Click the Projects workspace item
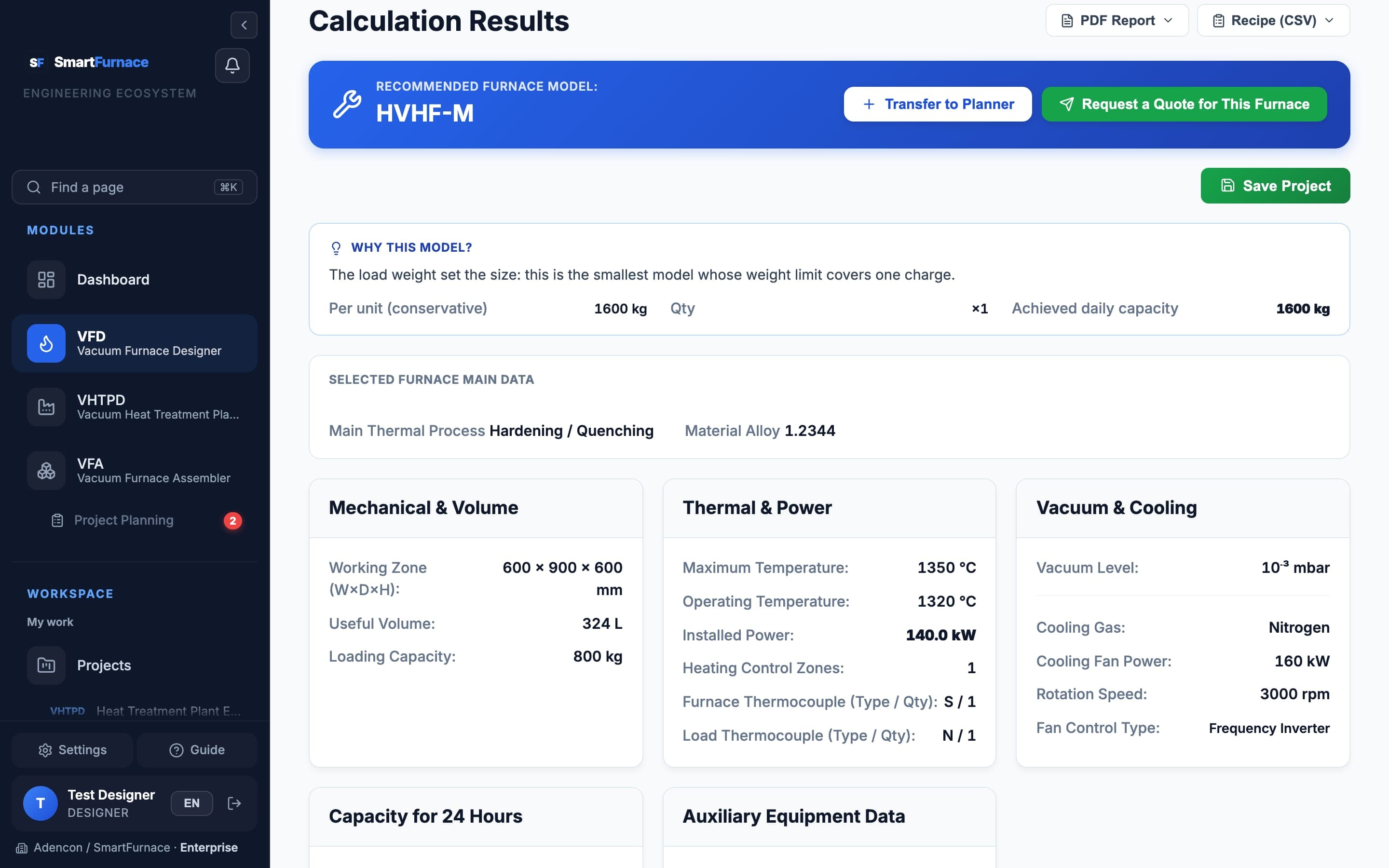 pyautogui.click(x=134, y=665)
